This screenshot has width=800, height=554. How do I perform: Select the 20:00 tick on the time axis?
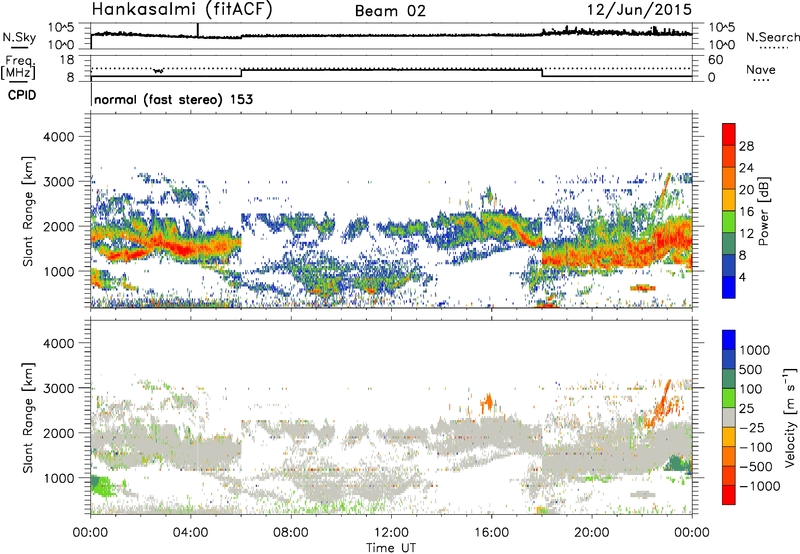coord(591,533)
